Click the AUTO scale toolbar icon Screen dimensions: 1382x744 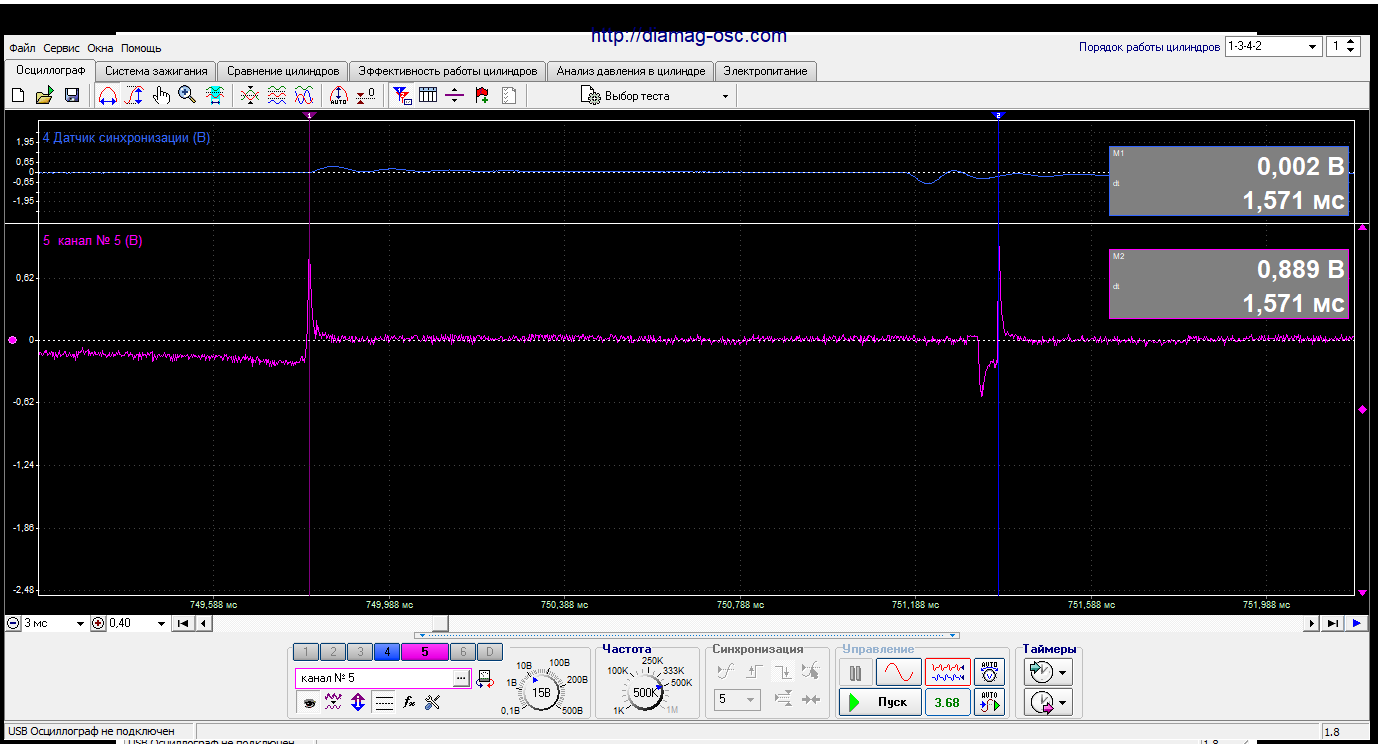point(338,95)
